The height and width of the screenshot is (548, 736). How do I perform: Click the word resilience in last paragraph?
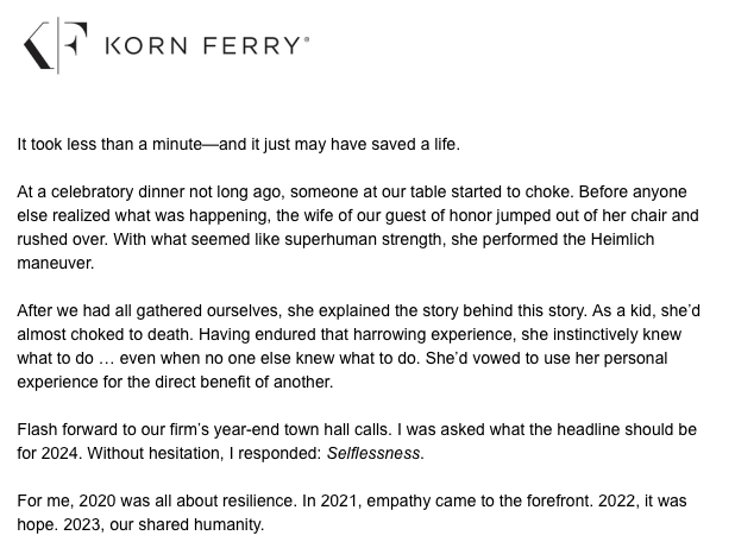point(259,501)
